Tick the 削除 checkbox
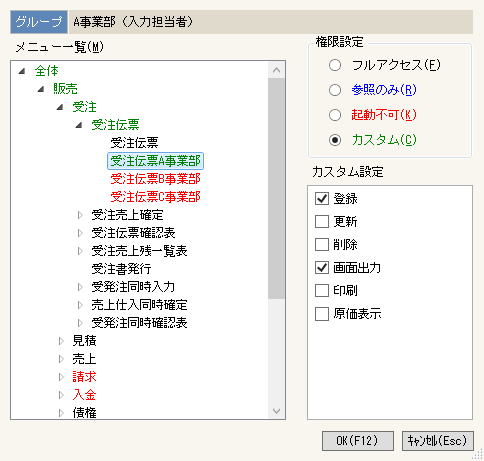Image resolution: width=484 pixels, height=461 pixels. coord(322,244)
